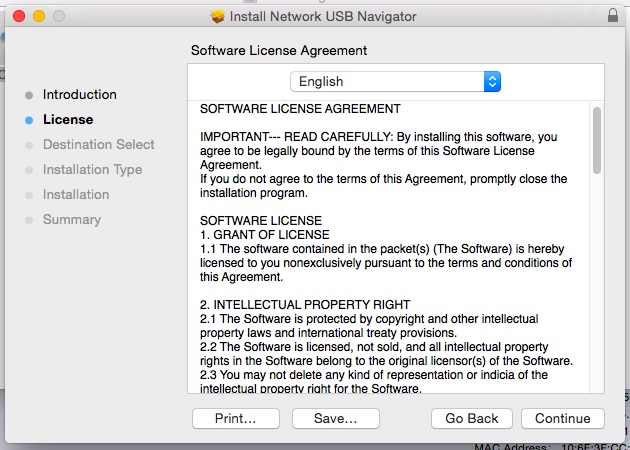Click the 'SOFTWARE LICENSE' subheading in the text
This screenshot has width=630, height=450.
pos(261,221)
